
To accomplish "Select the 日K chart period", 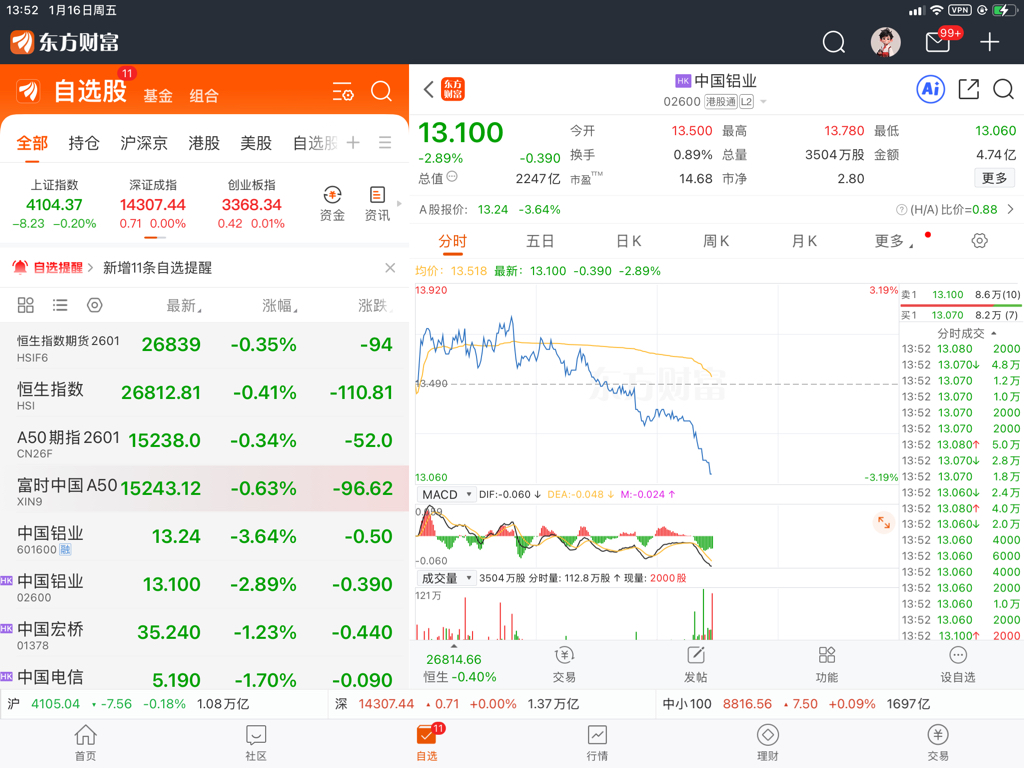I will pos(629,241).
